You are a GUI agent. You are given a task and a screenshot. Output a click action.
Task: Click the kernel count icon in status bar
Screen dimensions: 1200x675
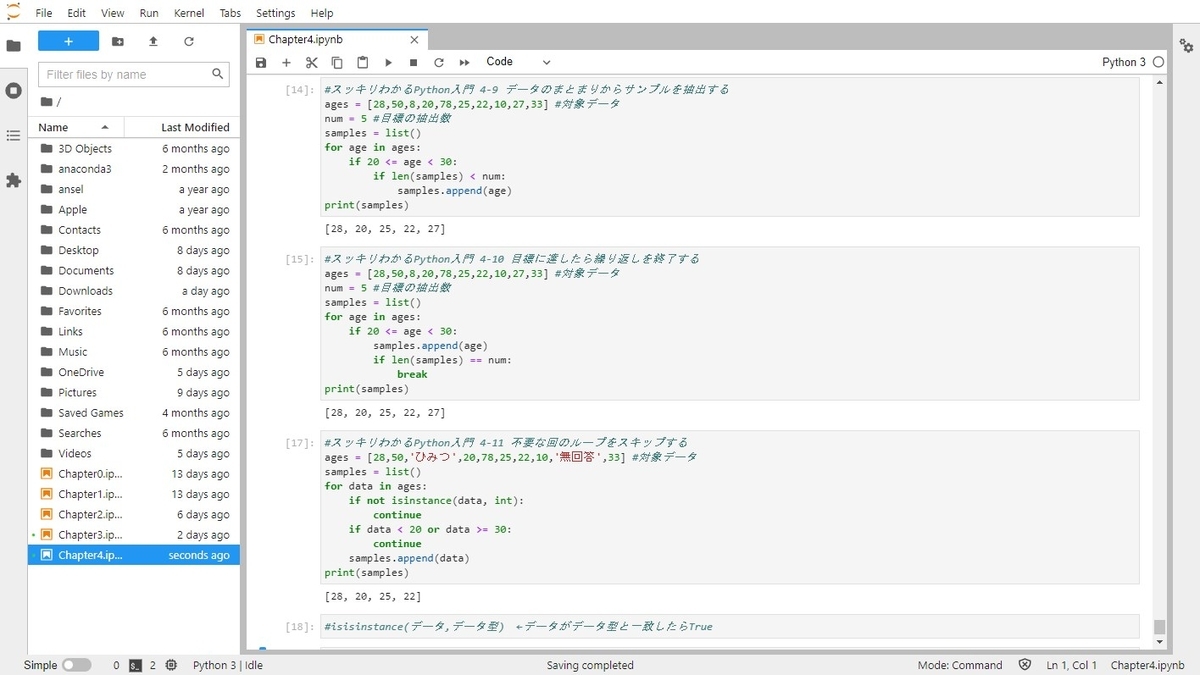click(x=171, y=665)
